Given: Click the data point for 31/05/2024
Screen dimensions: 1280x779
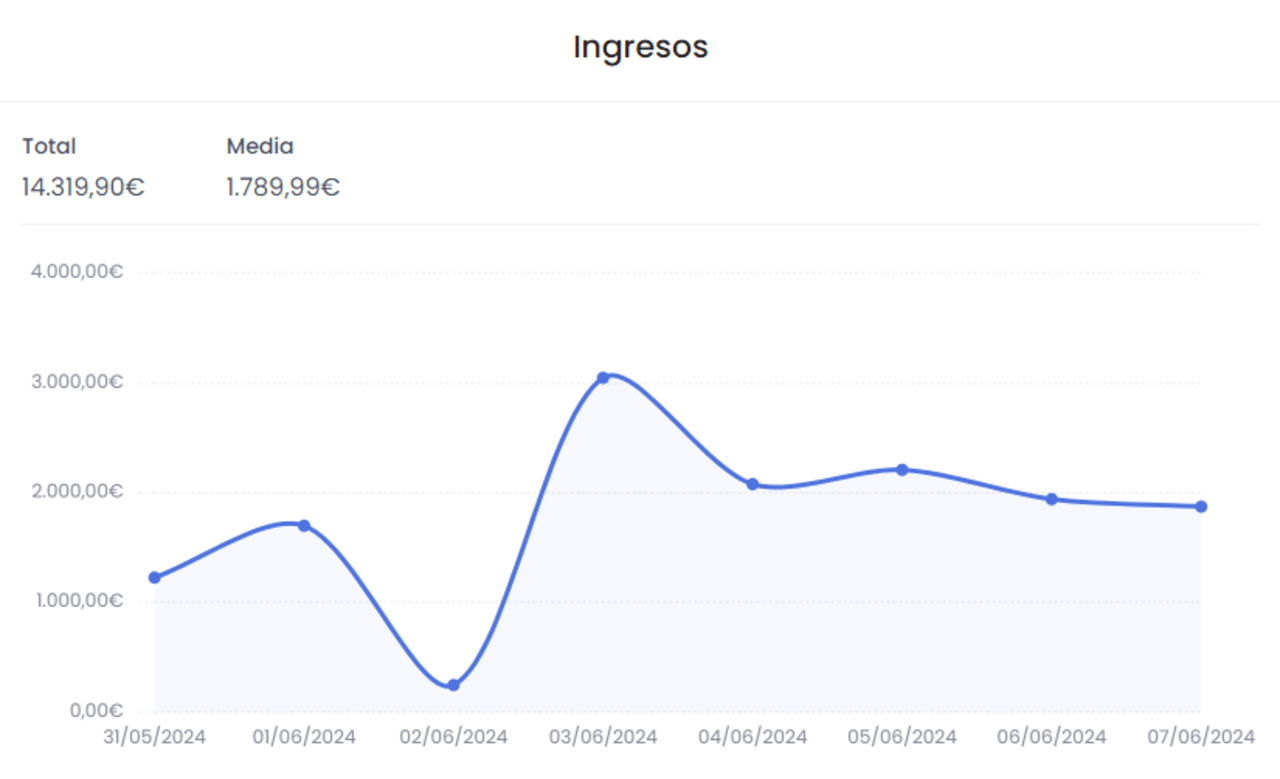Looking at the screenshot, I should click(154, 577).
